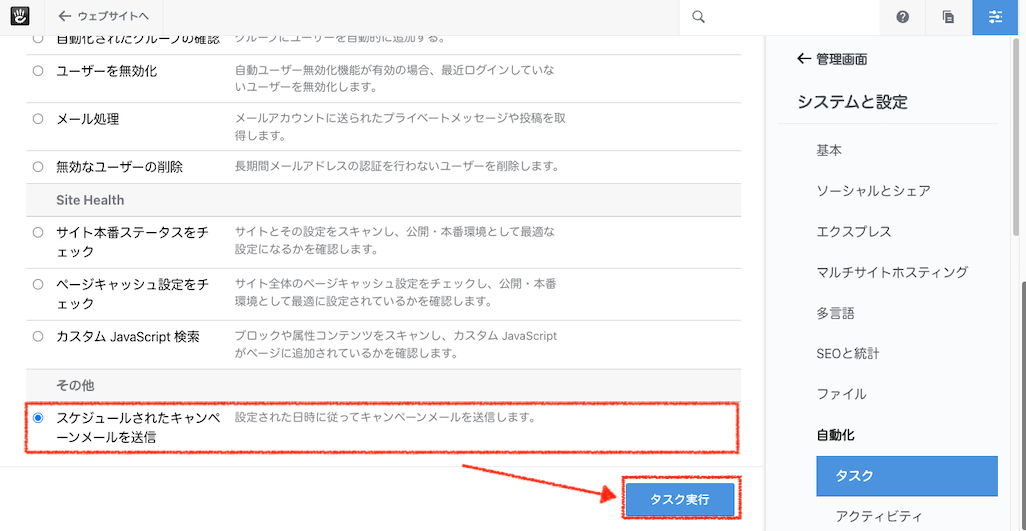This screenshot has height=531, width=1026.
Task: Open the SEOと統計 menu item
Action: point(848,354)
